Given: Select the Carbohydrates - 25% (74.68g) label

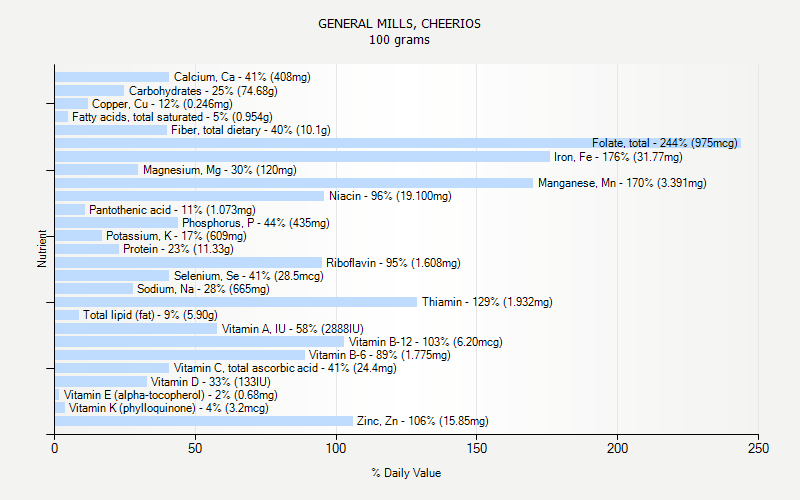Looking at the screenshot, I should click(x=203, y=91).
